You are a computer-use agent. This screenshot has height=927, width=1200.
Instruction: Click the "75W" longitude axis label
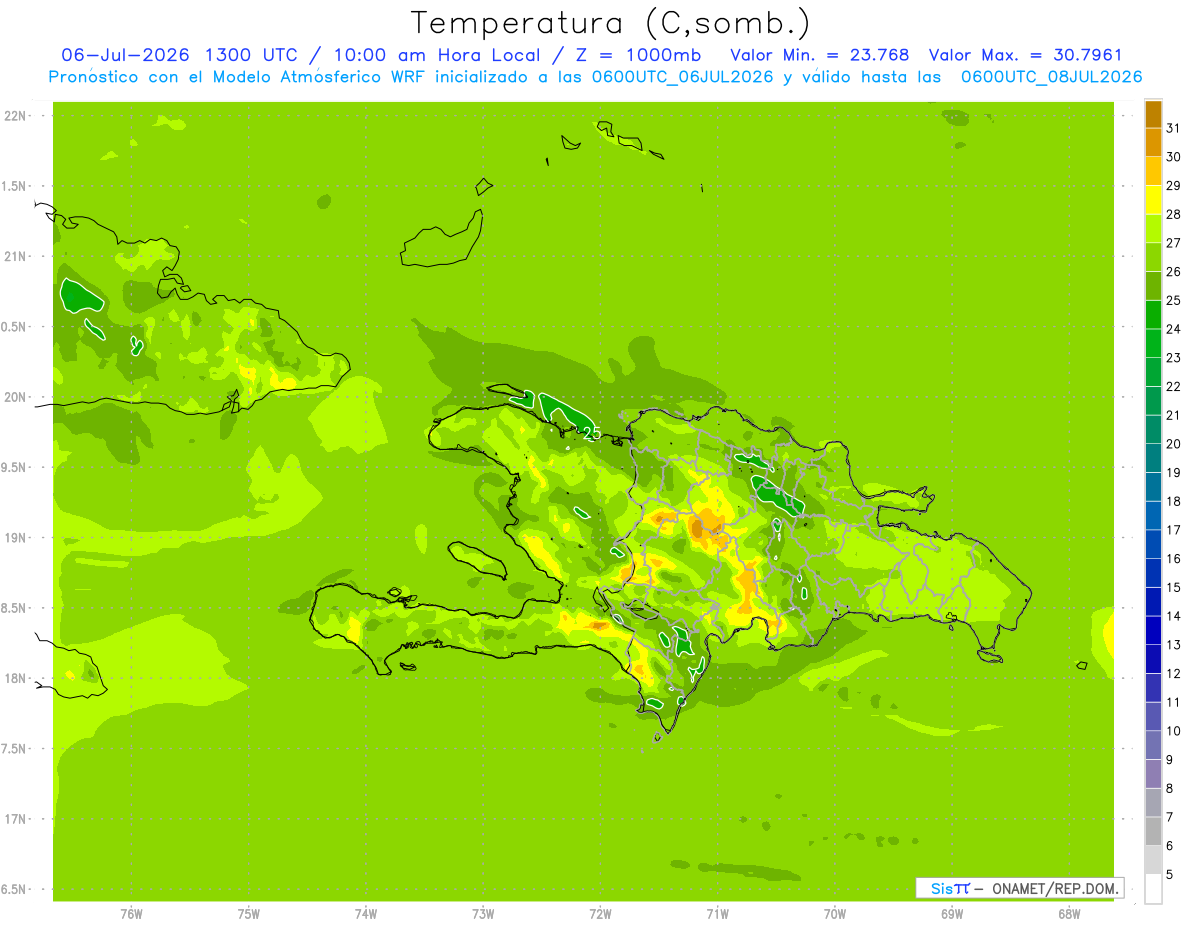[249, 913]
